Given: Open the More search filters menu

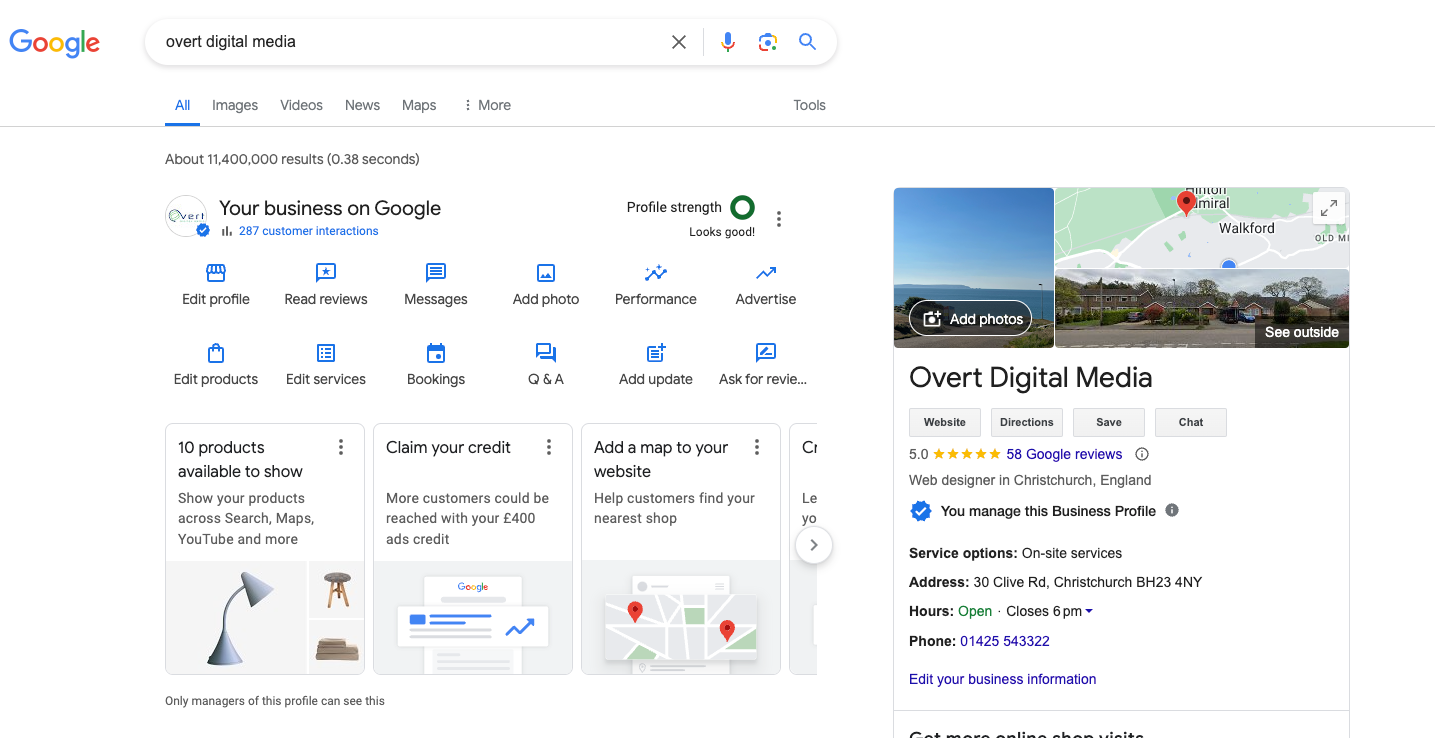Looking at the screenshot, I should 486,105.
